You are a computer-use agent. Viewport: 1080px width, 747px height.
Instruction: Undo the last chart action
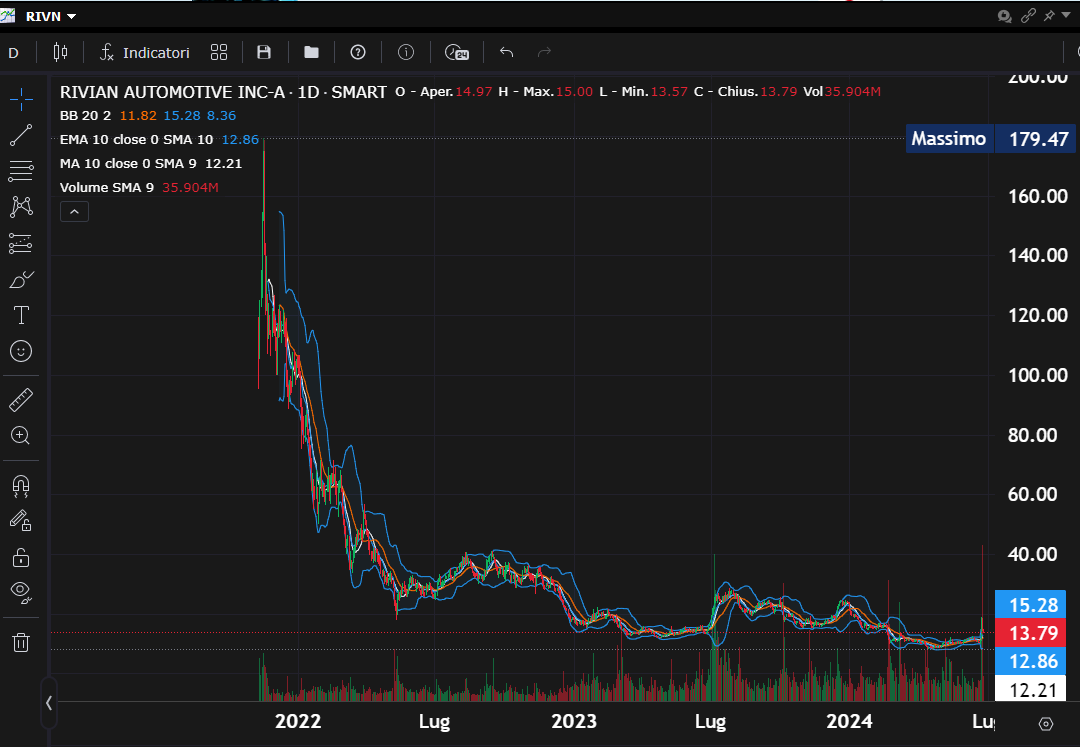(x=506, y=52)
